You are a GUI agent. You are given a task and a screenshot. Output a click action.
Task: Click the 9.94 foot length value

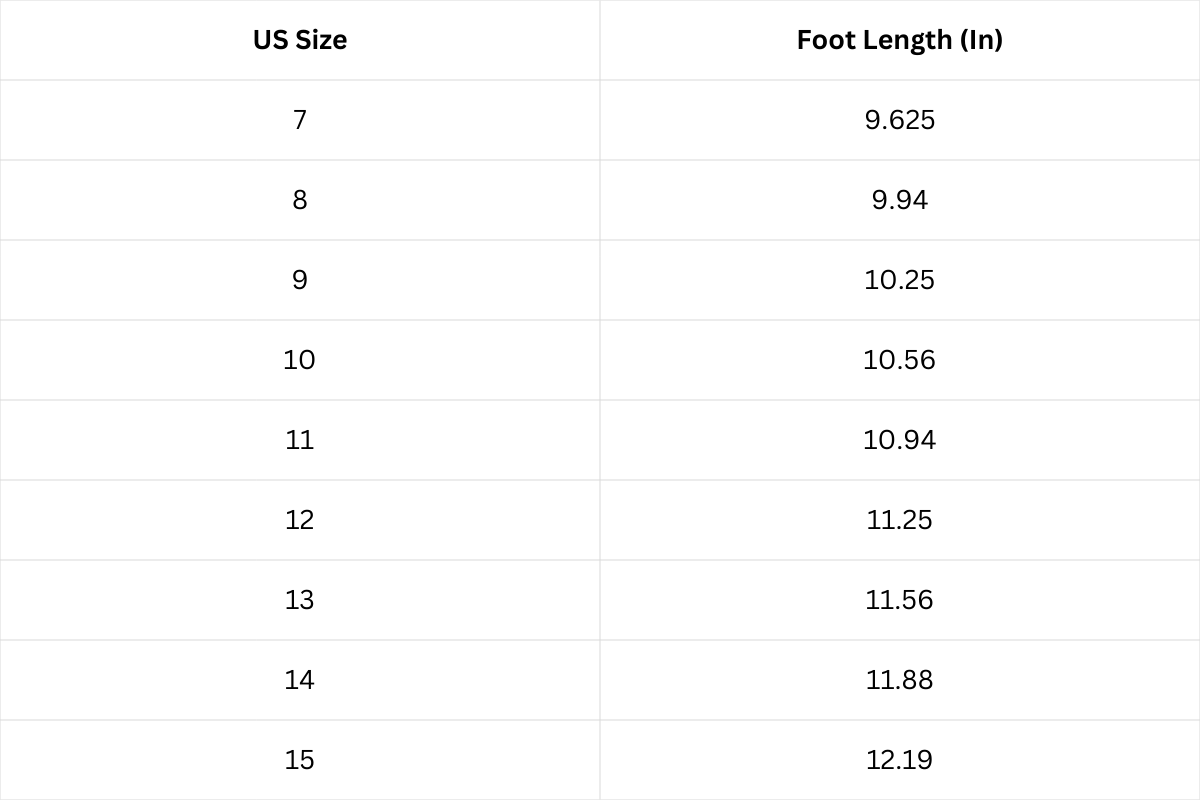tap(900, 200)
